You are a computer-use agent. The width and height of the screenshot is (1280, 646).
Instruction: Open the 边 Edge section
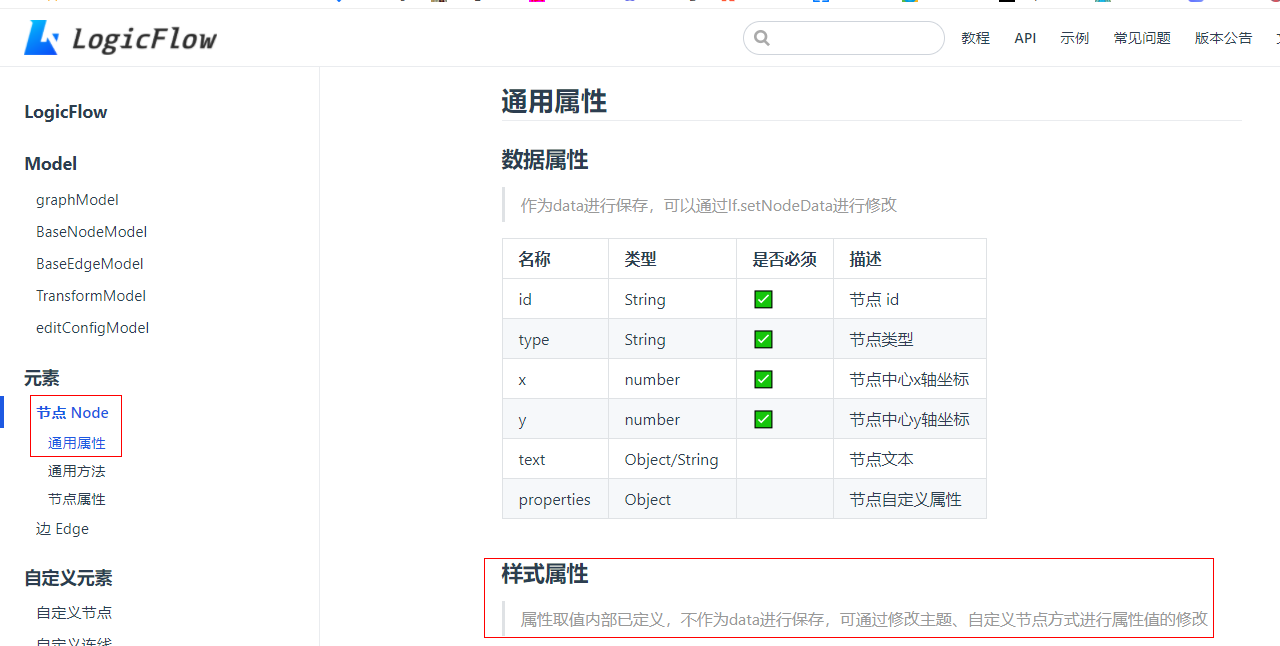tap(62, 528)
